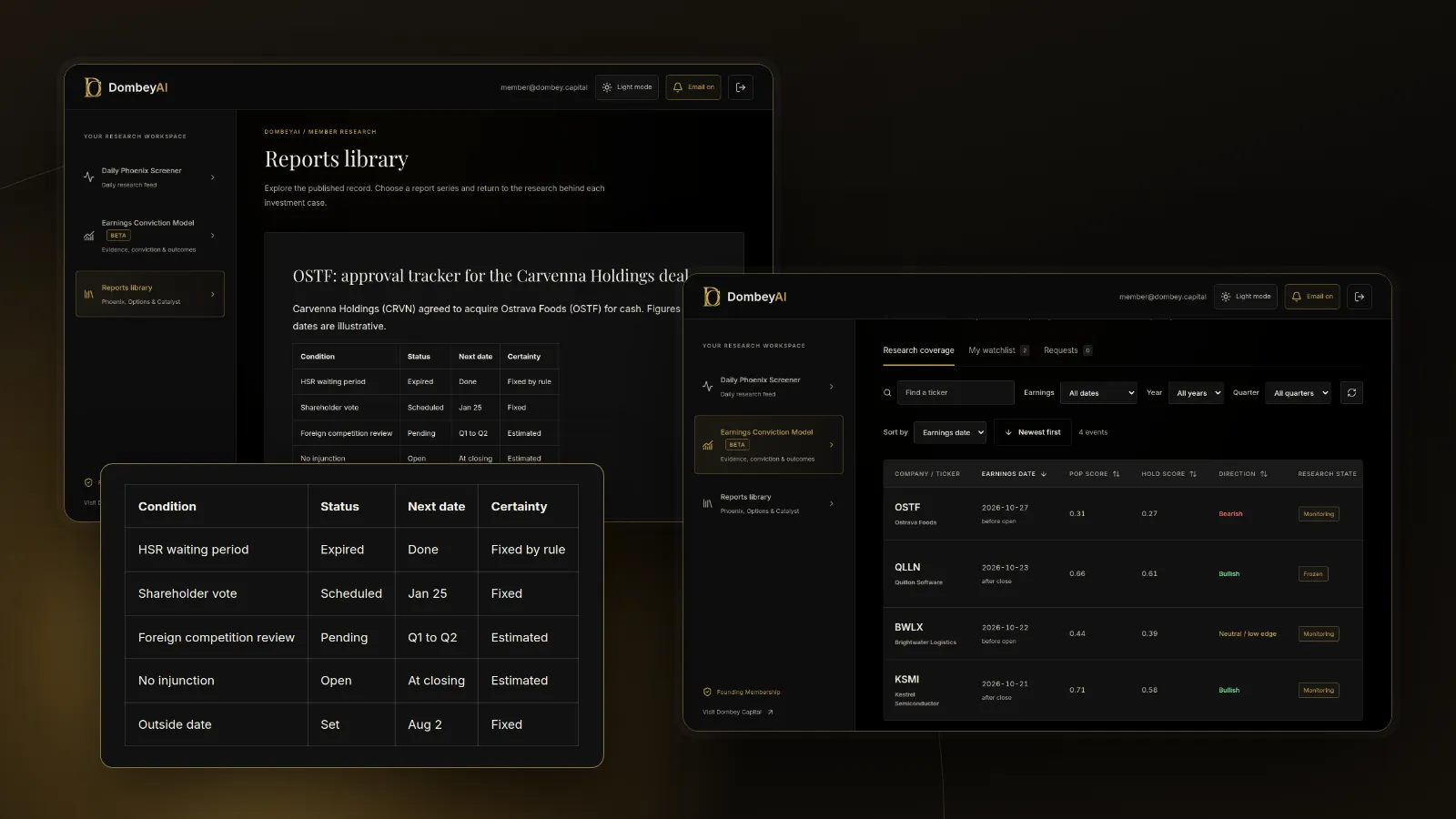Switch to the Research coverage tab
1456x819 pixels.
[918, 350]
